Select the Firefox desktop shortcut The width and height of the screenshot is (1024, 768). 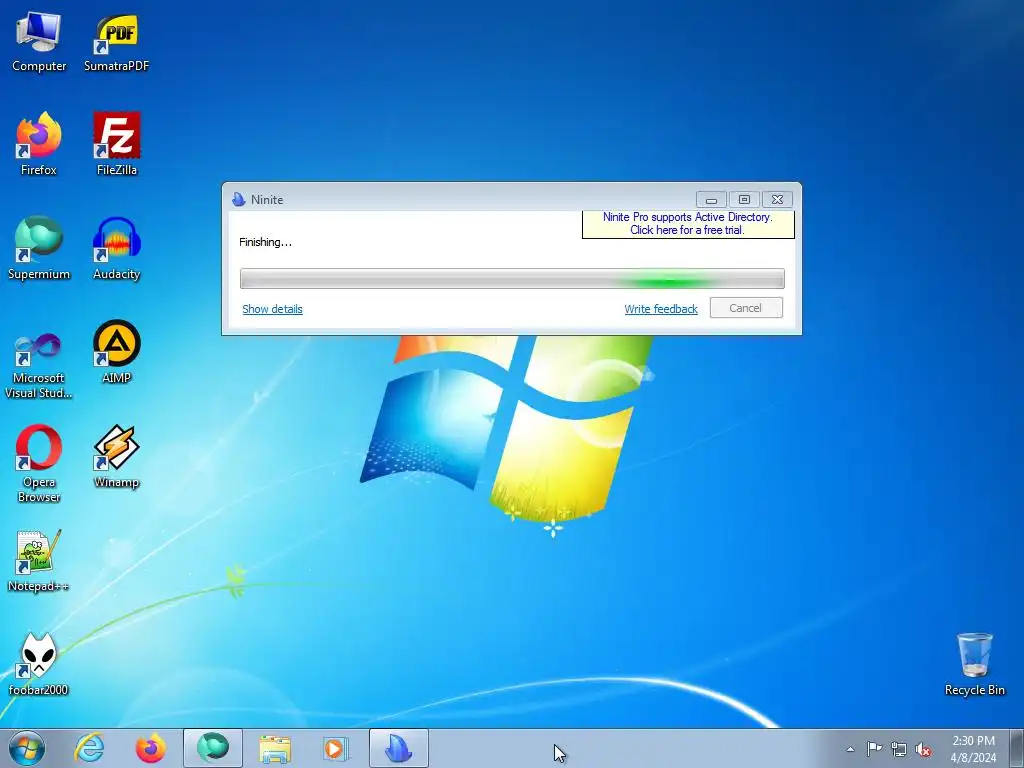pos(39,144)
